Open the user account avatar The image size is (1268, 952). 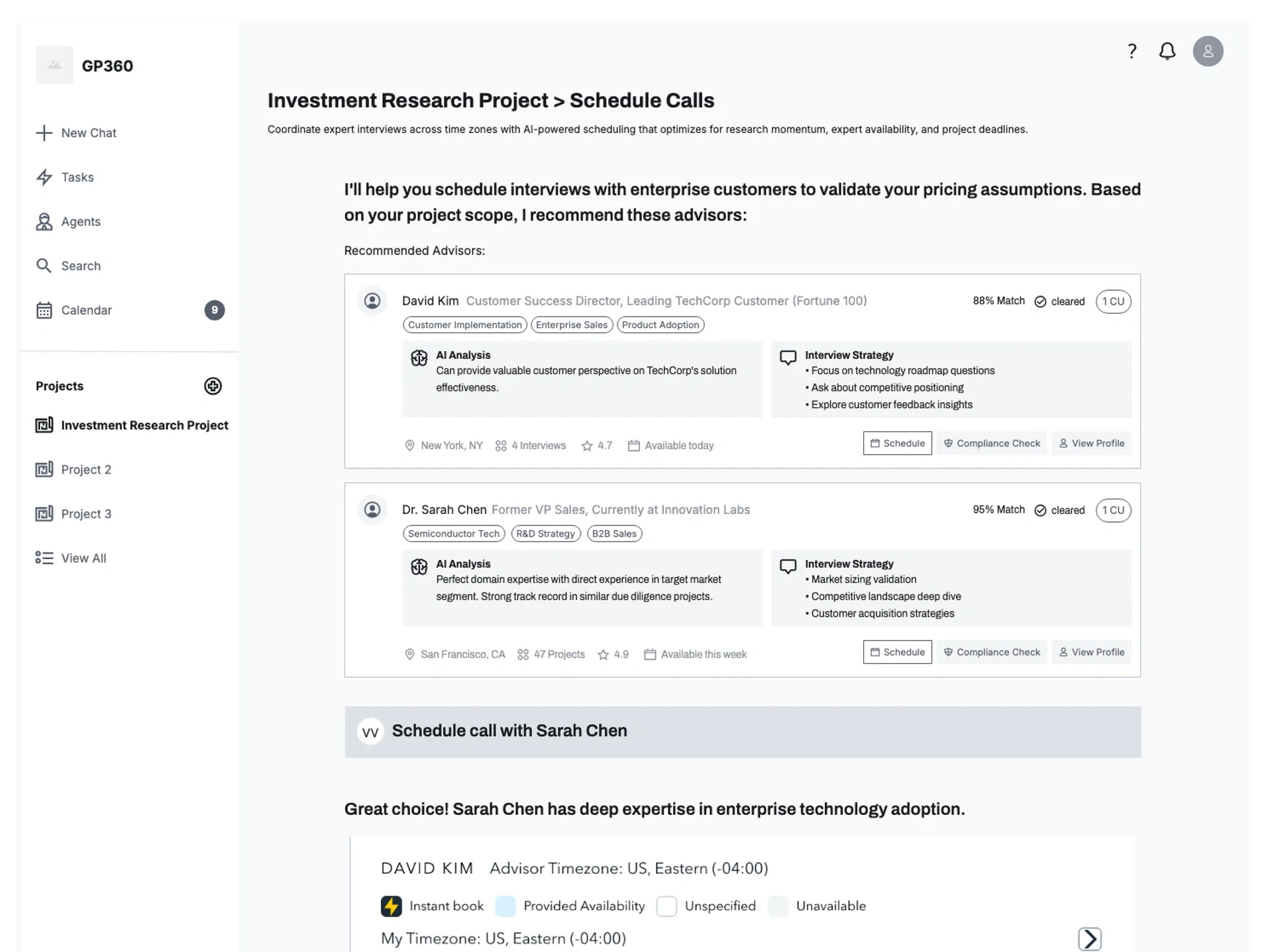tap(1208, 51)
